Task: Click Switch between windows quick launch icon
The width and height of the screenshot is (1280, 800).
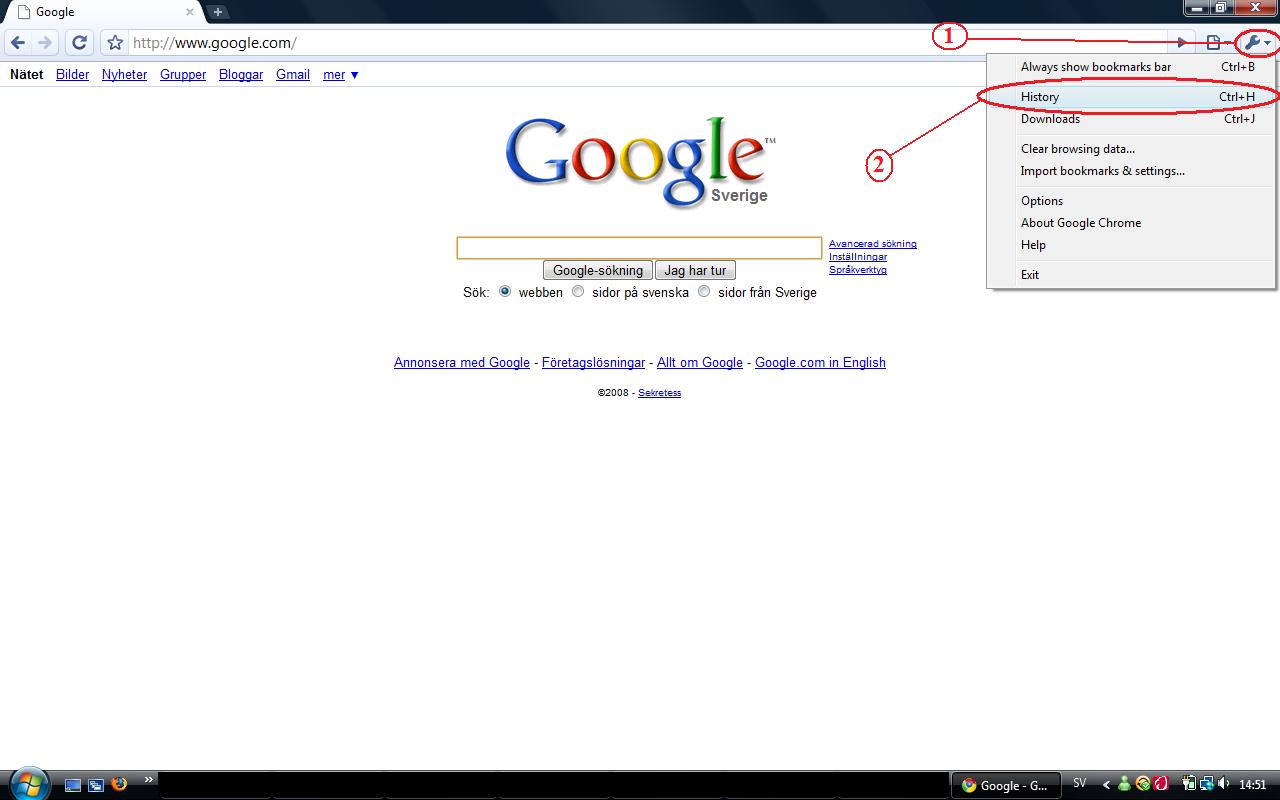Action: [x=96, y=785]
